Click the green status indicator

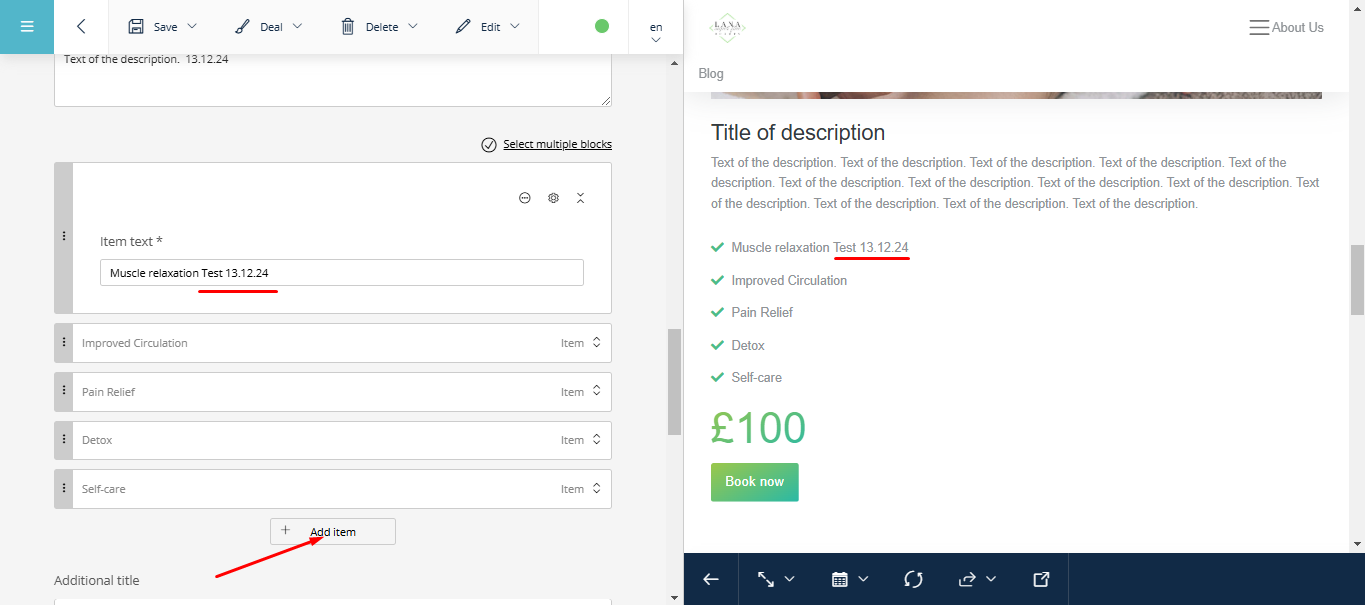pos(602,26)
